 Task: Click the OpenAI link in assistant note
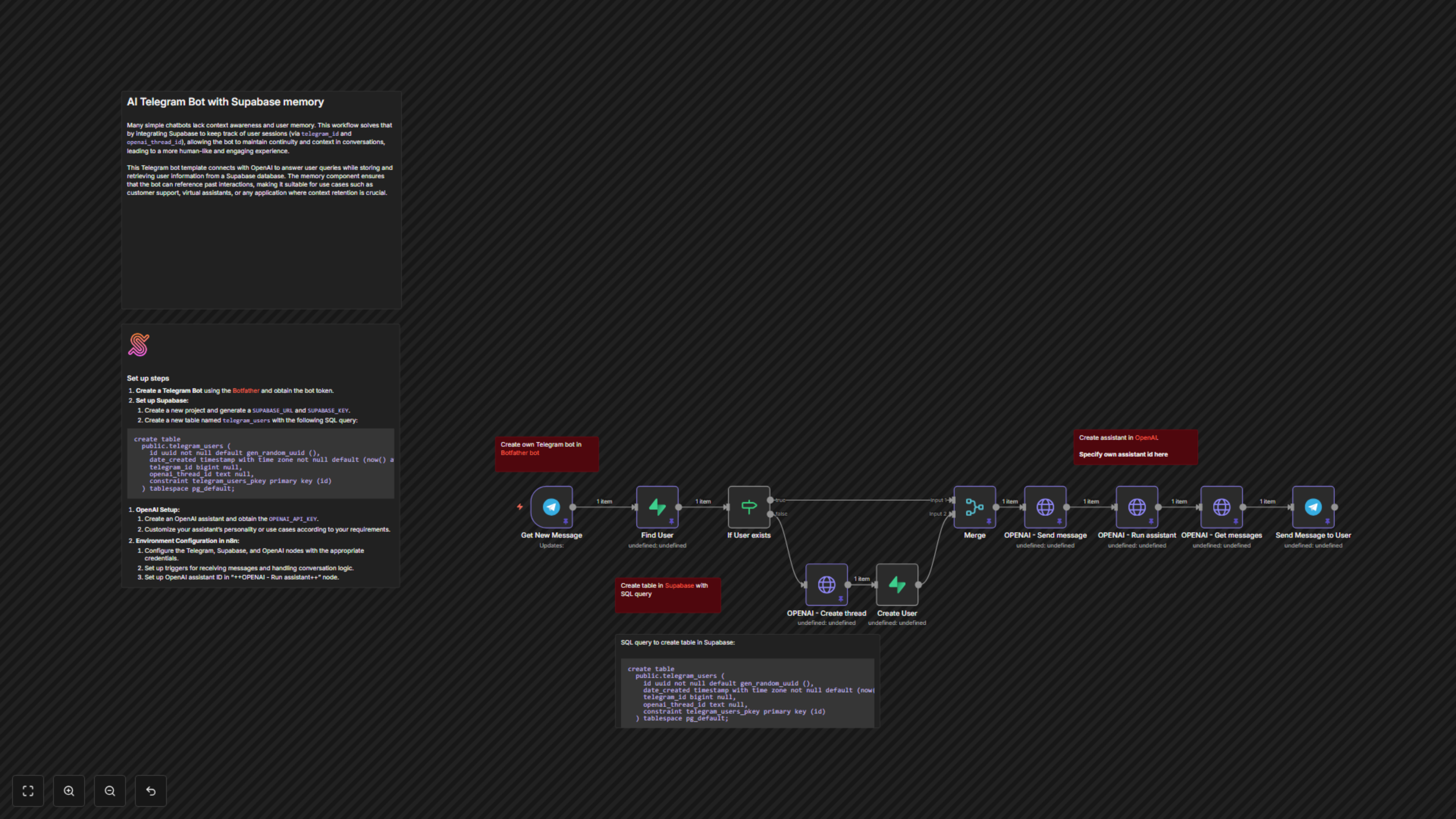click(x=1146, y=438)
